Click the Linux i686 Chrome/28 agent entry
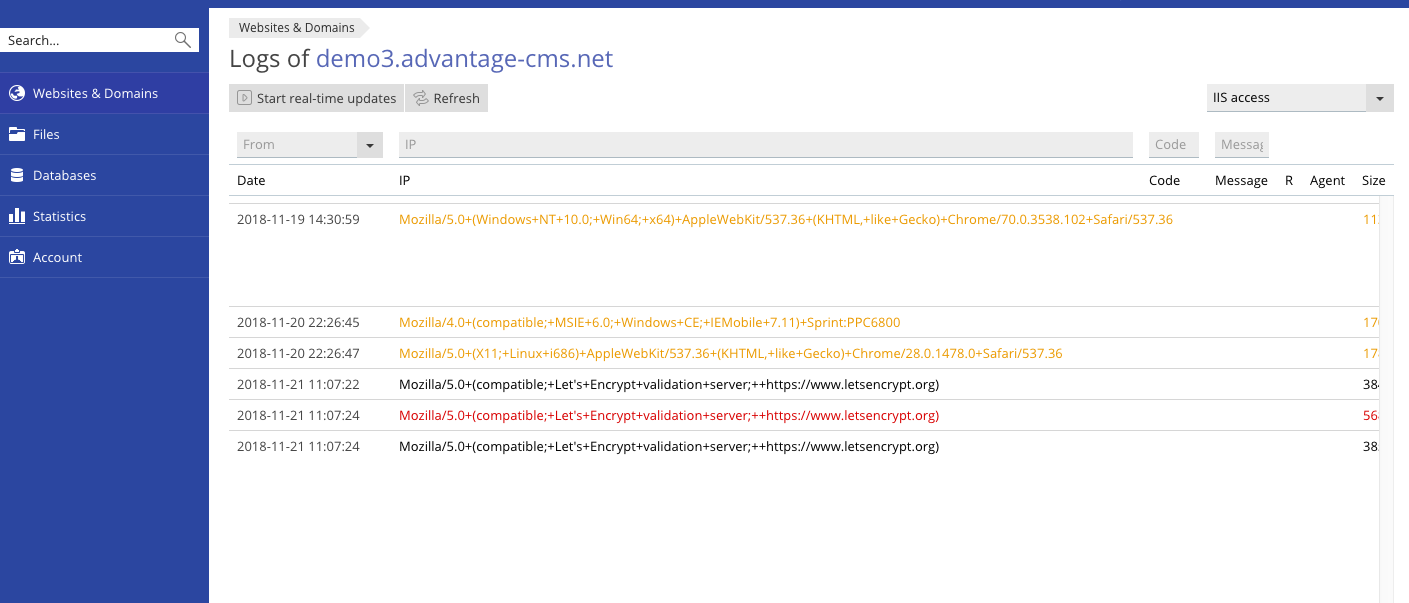Screen dimensions: 1409x603 [x=730, y=354]
